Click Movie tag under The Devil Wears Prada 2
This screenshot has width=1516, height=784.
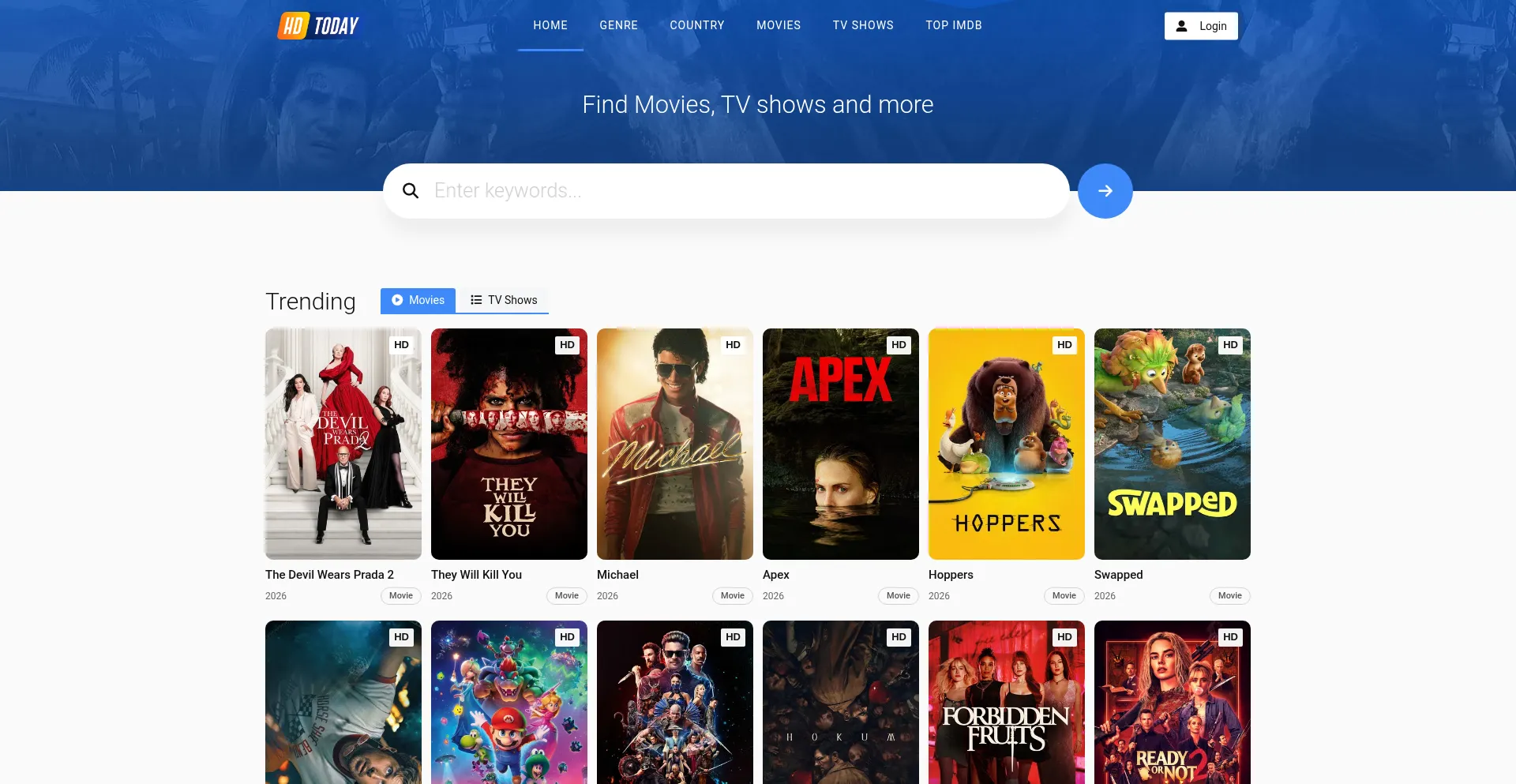click(x=401, y=596)
